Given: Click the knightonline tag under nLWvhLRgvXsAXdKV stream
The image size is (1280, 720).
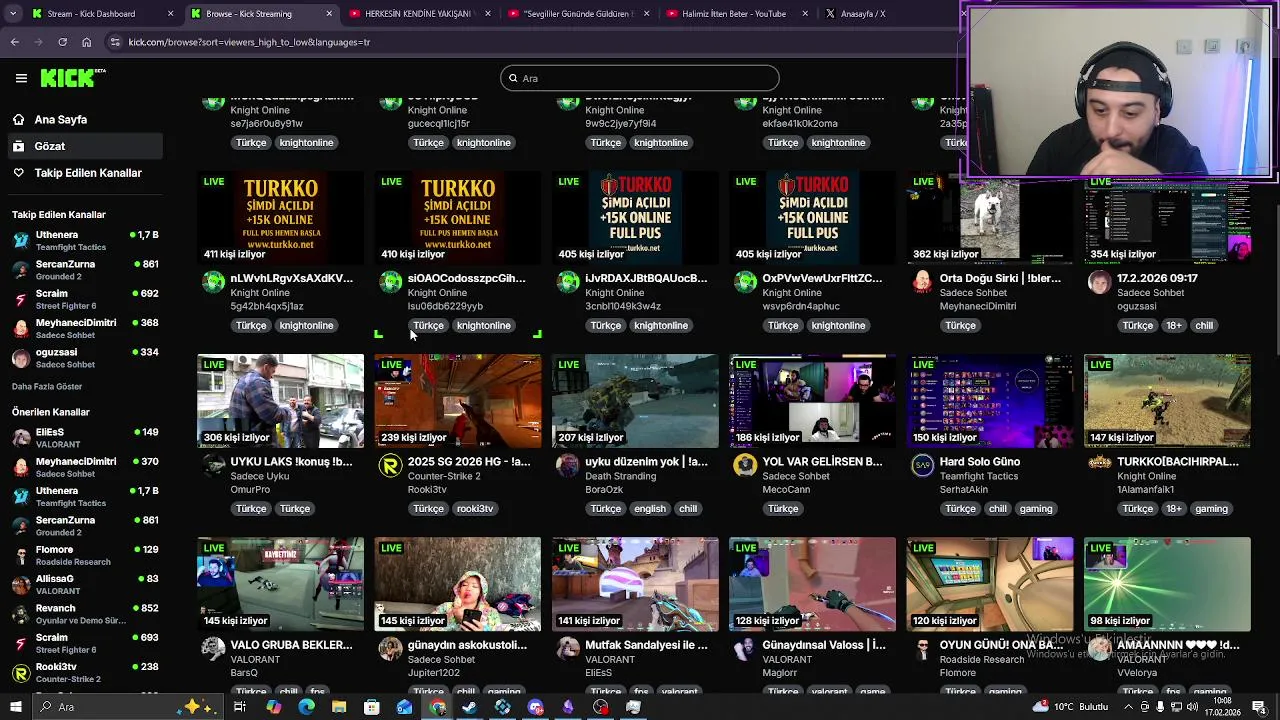Looking at the screenshot, I should tap(306, 325).
